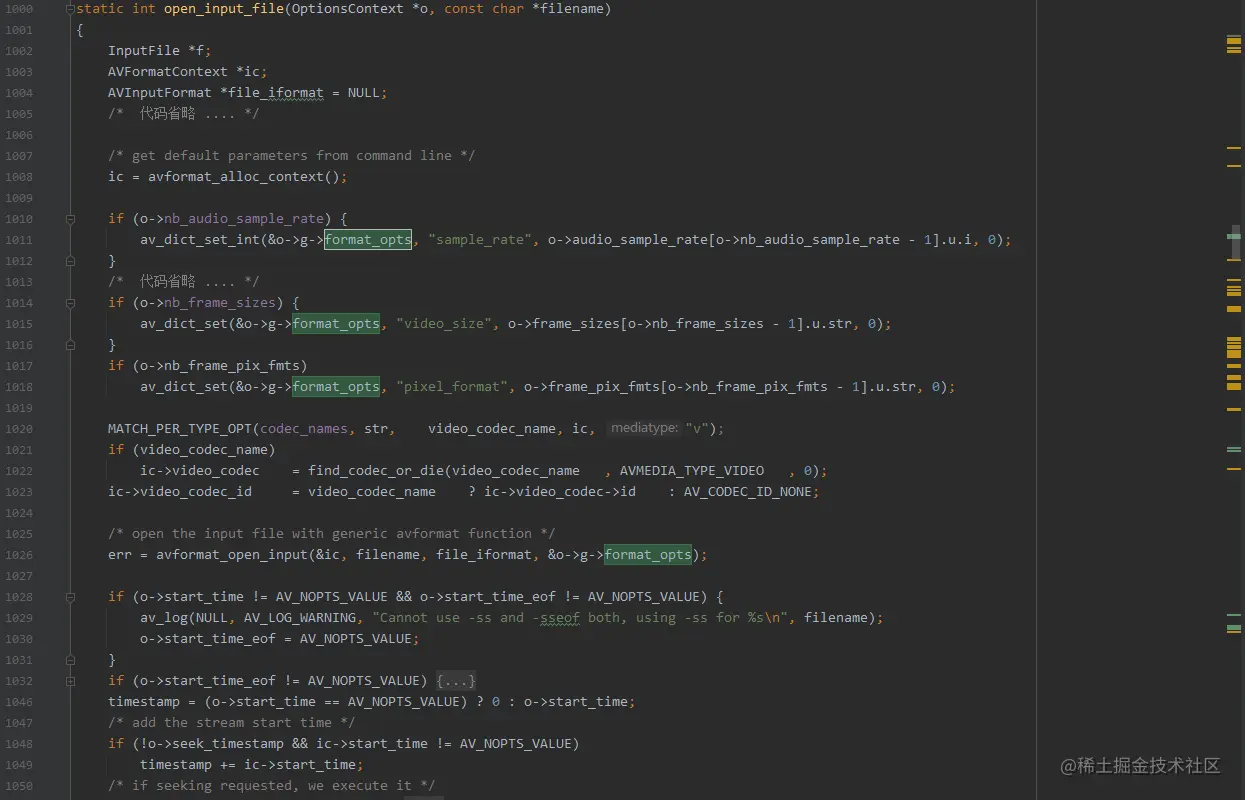Screen dimensions: 1245x800
Task: Expand the folded block at line 1032
Action: tap(70, 680)
